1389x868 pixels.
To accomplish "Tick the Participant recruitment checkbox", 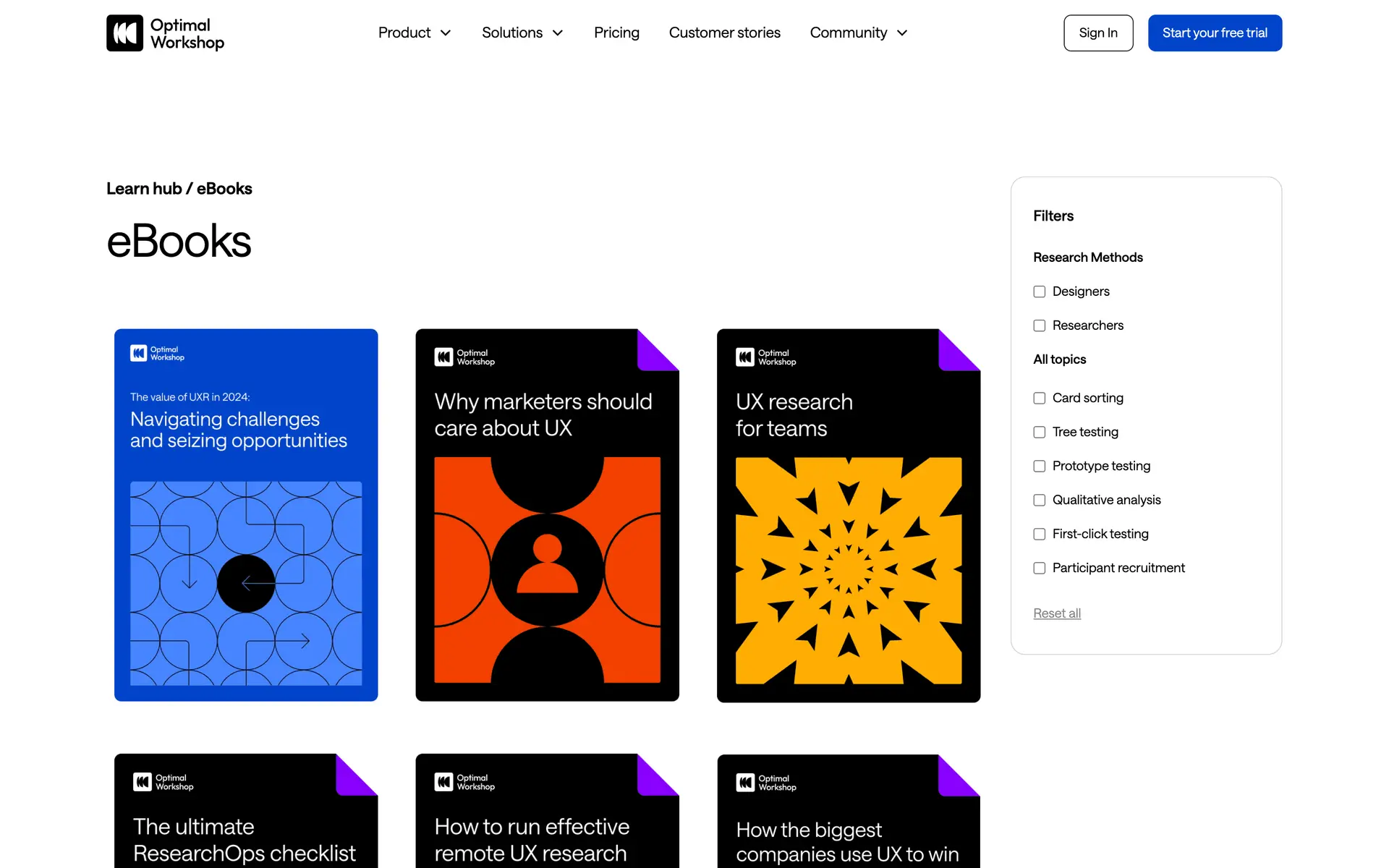I will [x=1040, y=568].
